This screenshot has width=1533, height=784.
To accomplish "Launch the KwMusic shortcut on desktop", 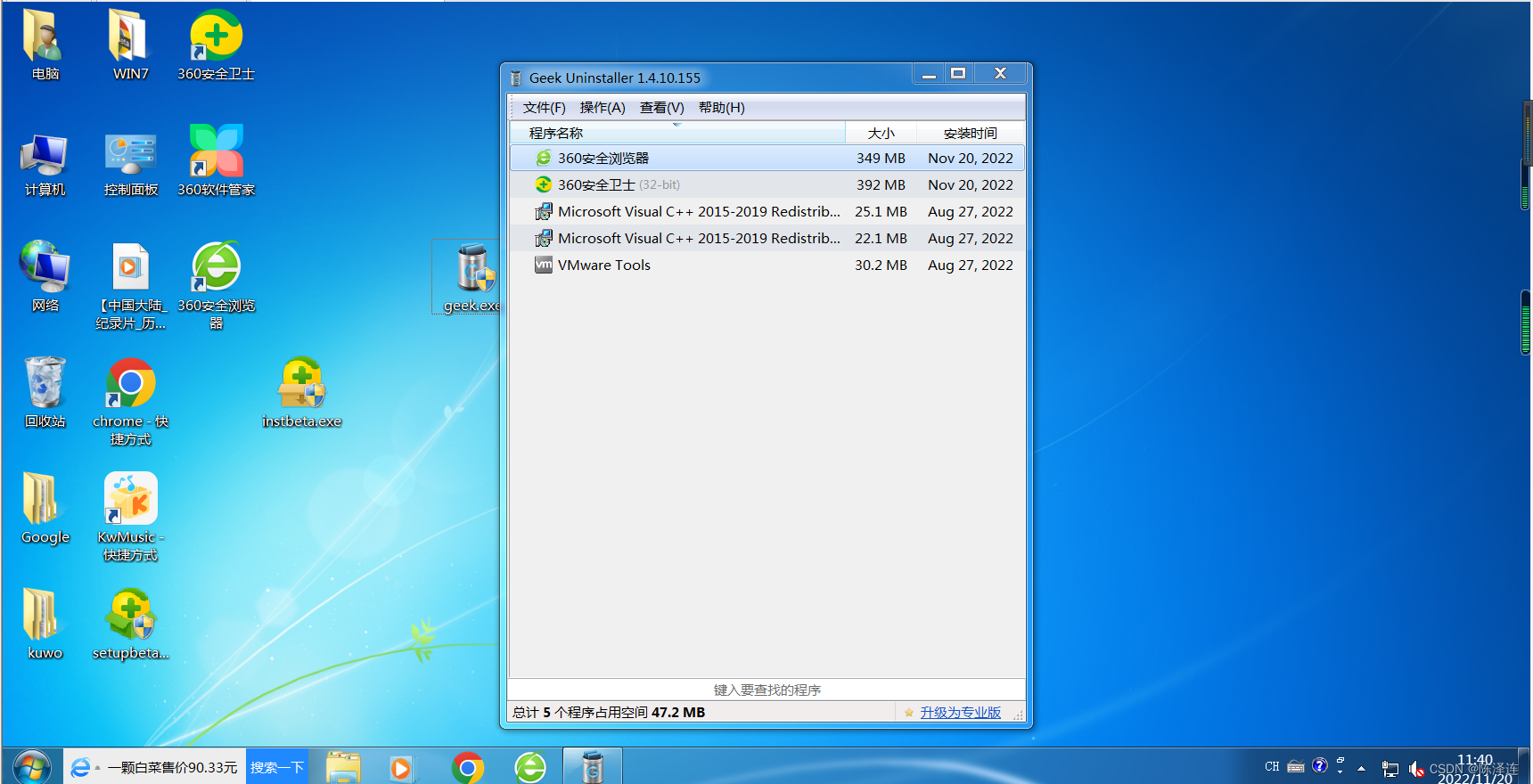I will (x=130, y=517).
